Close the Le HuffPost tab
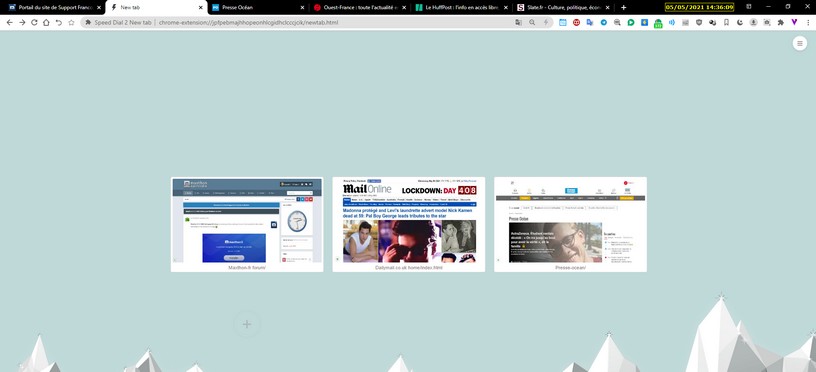The width and height of the screenshot is (816, 372). 505,8
